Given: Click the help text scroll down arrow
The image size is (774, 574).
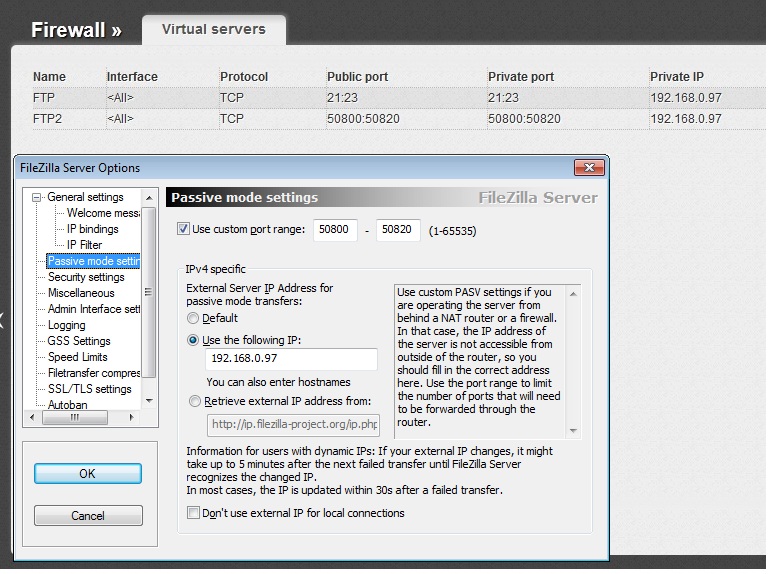Looking at the screenshot, I should click(573, 431).
